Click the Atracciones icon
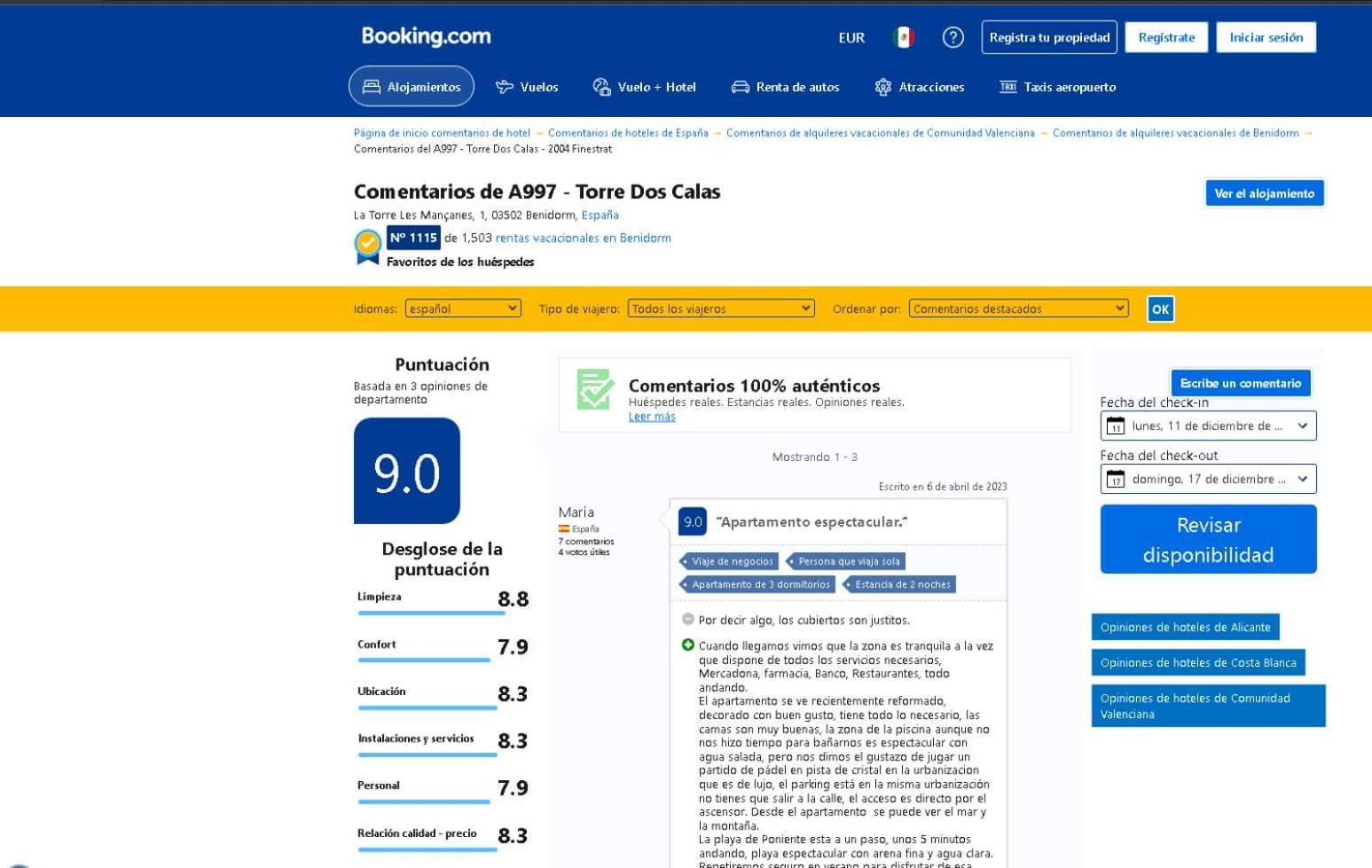 click(x=882, y=87)
